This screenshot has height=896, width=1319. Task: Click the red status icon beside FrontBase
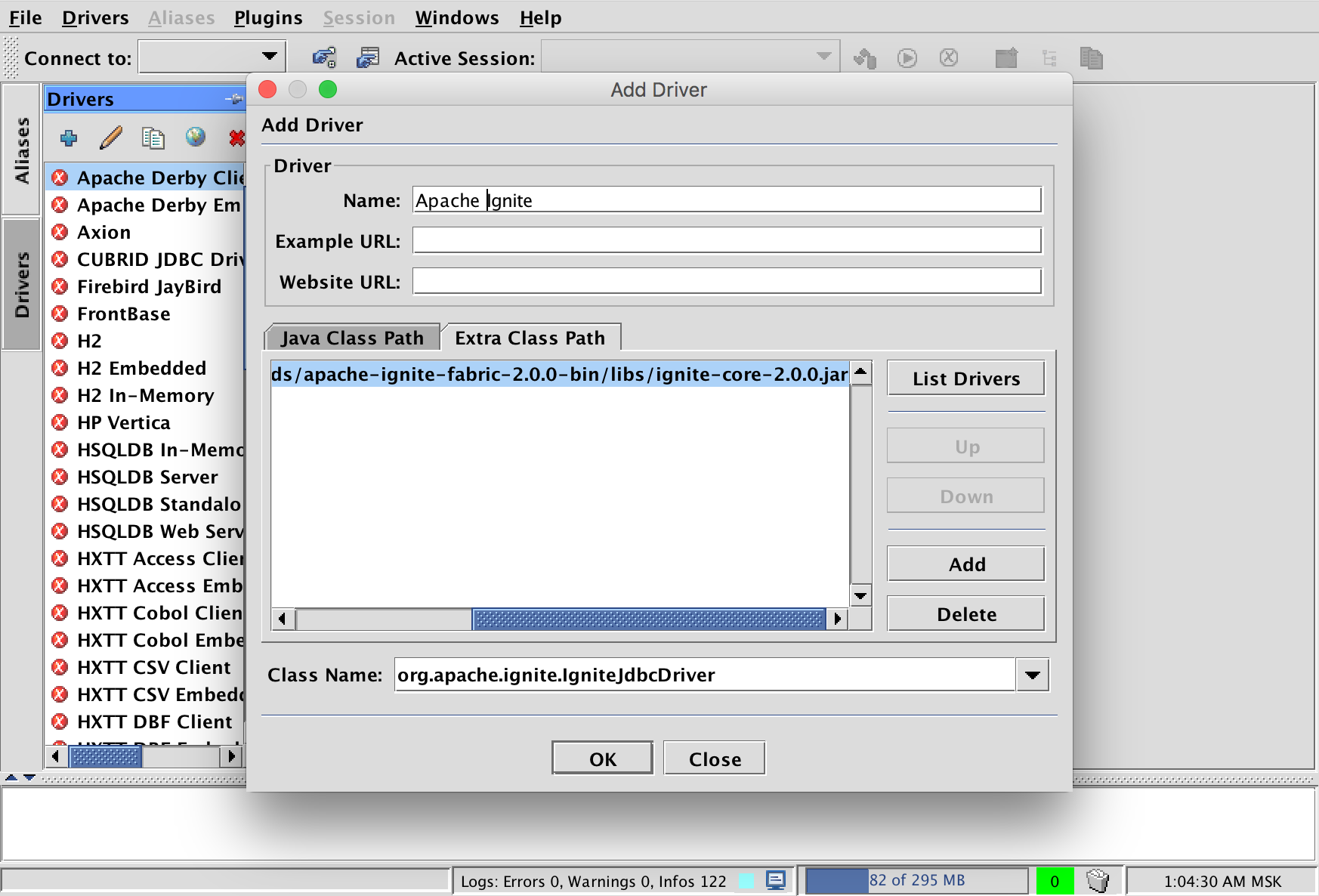[60, 314]
